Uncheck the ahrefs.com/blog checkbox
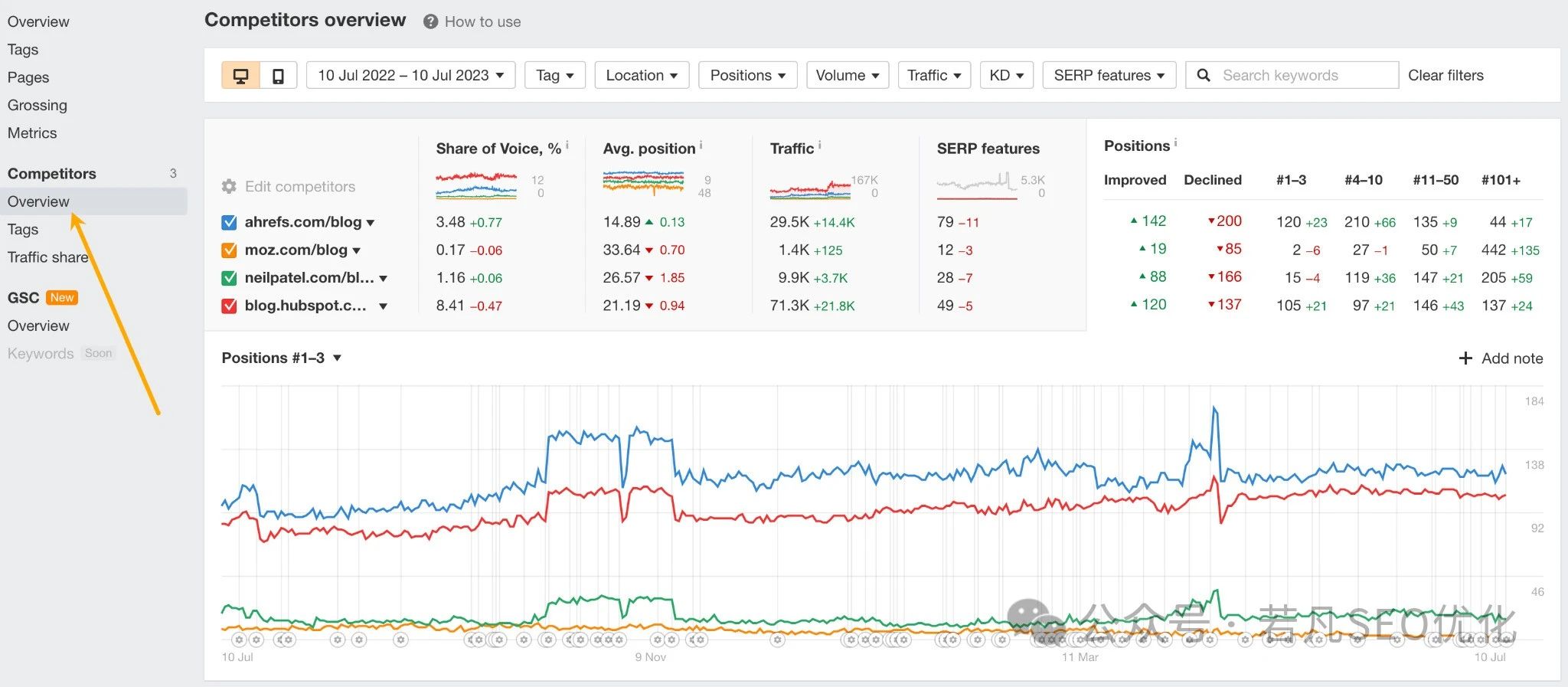Image resolution: width=1568 pixels, height=687 pixels. tap(229, 222)
